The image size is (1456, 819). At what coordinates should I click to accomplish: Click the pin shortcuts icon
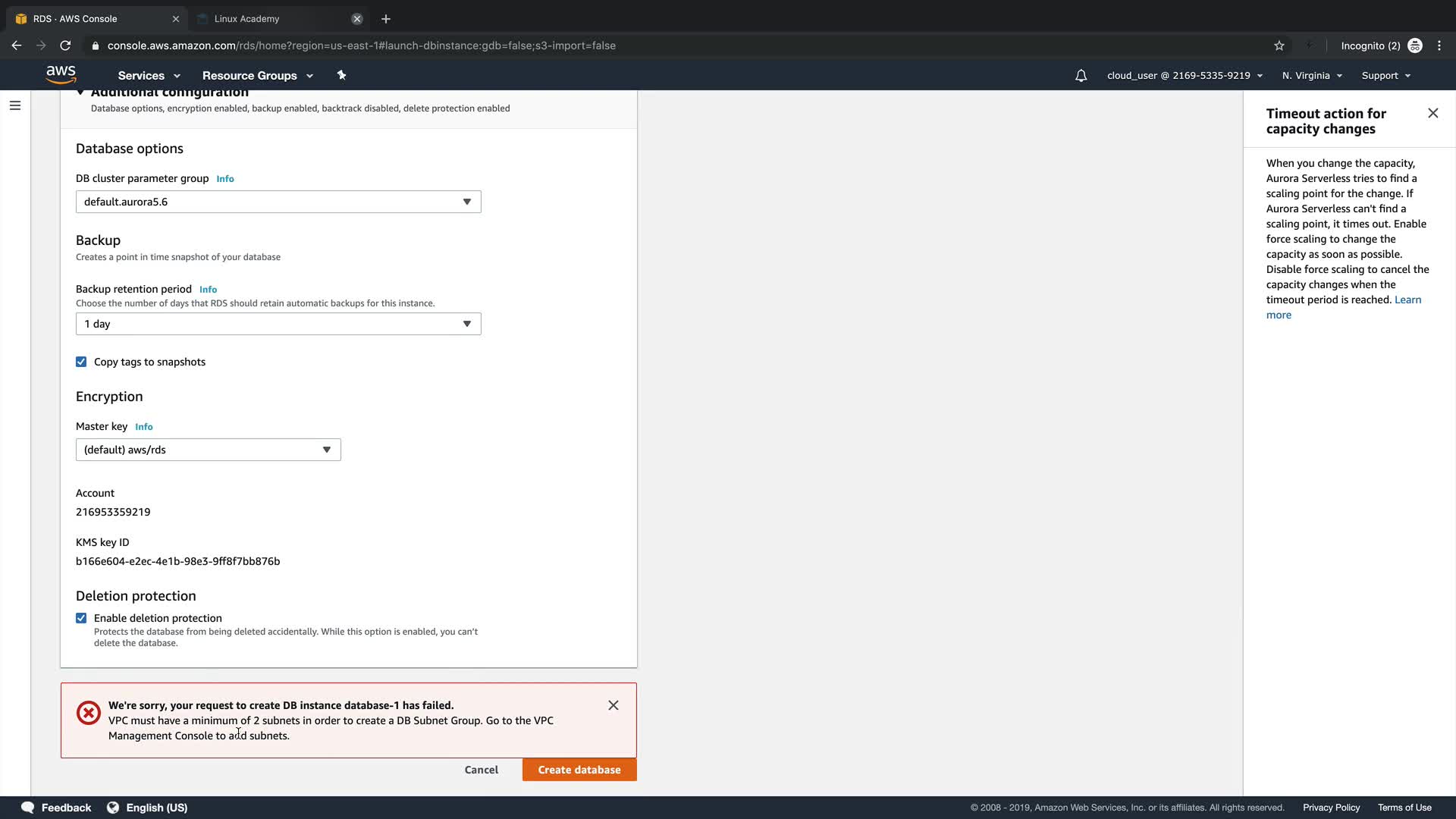pos(341,75)
